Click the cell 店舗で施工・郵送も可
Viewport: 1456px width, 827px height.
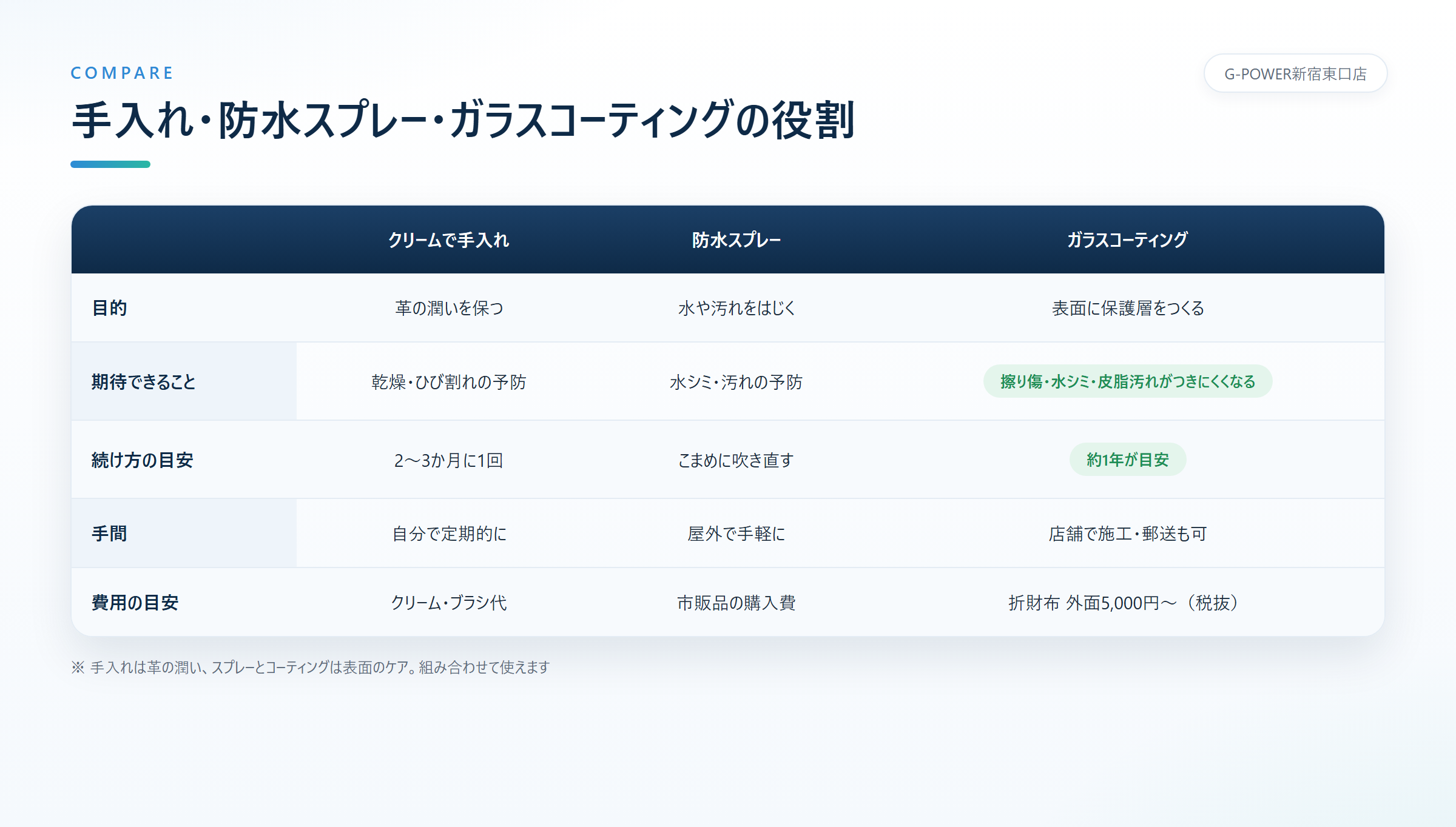(1127, 534)
